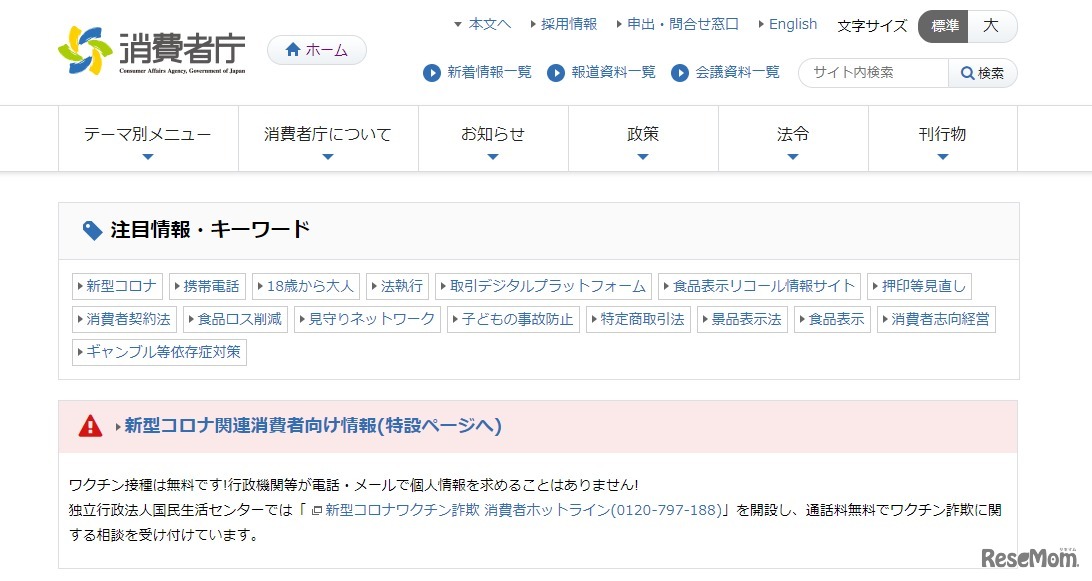This screenshot has height=581, width=1092.
Task: Click inside the サイト内検索 search field
Action: click(870, 72)
